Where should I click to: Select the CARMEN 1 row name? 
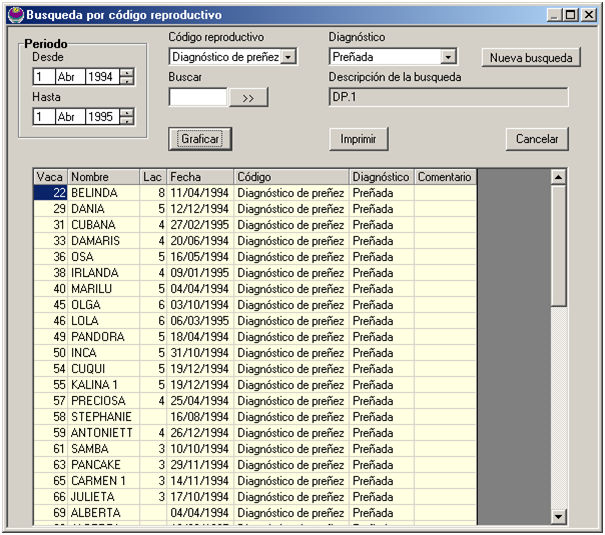[103, 481]
